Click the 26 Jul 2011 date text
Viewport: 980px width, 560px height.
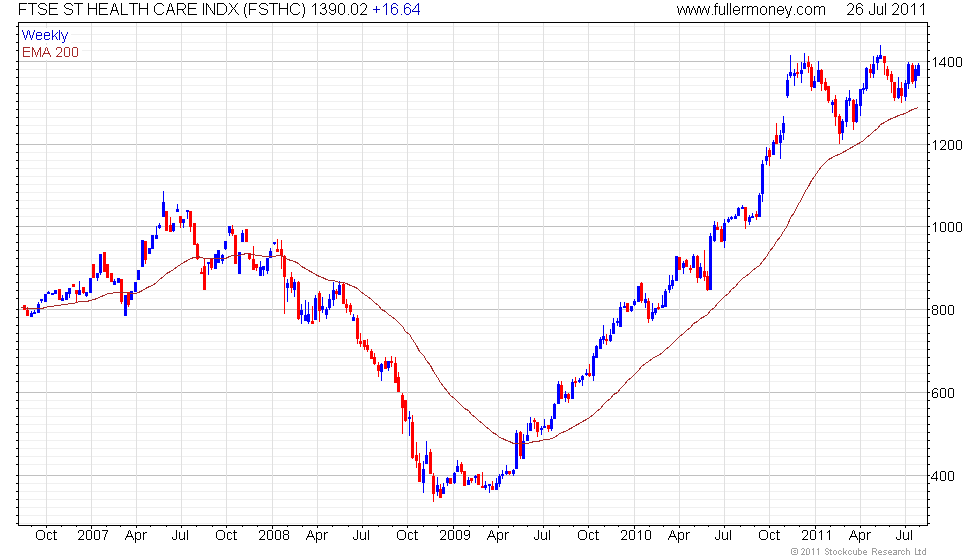point(886,9)
